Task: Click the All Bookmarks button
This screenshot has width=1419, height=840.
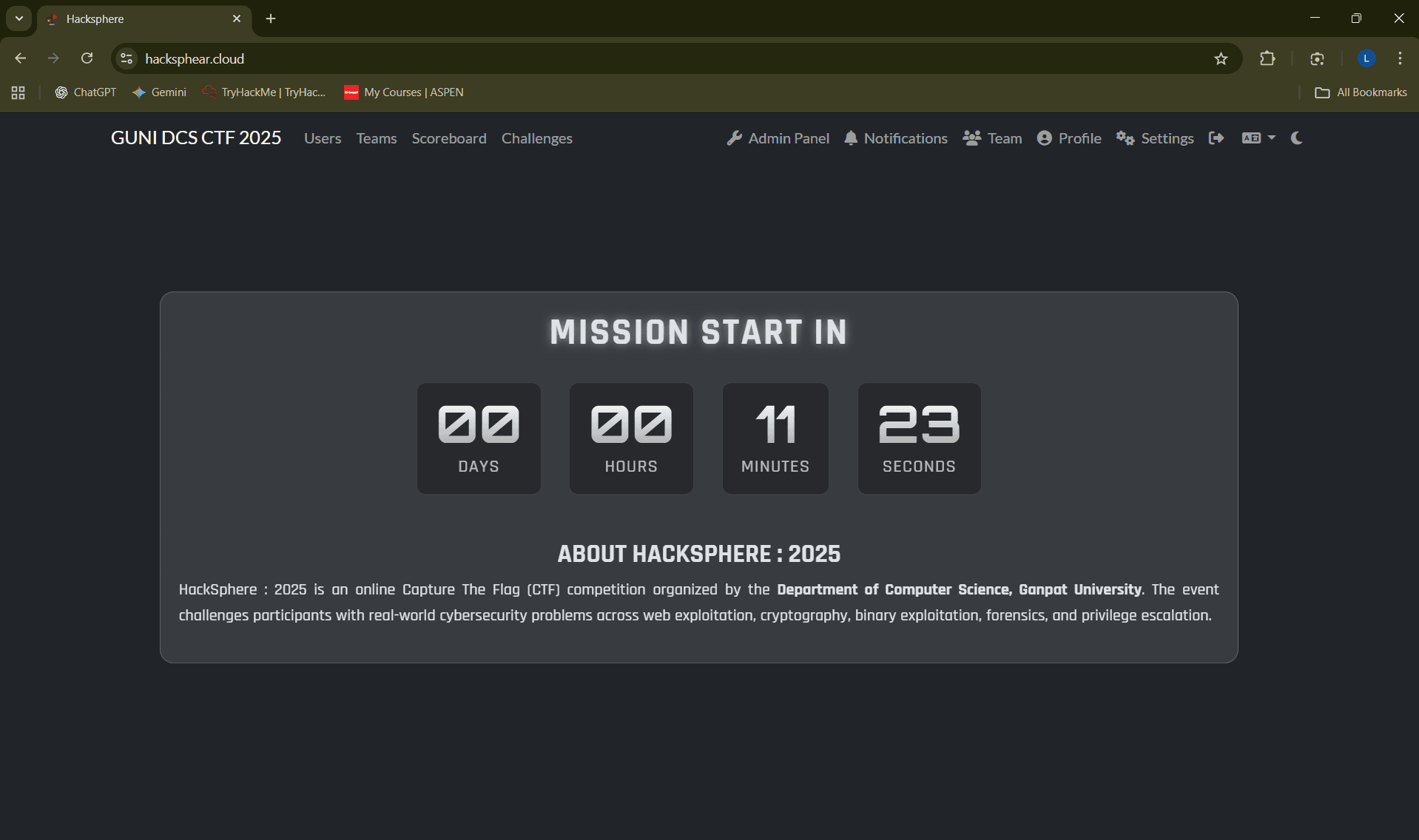Action: coord(1361,92)
